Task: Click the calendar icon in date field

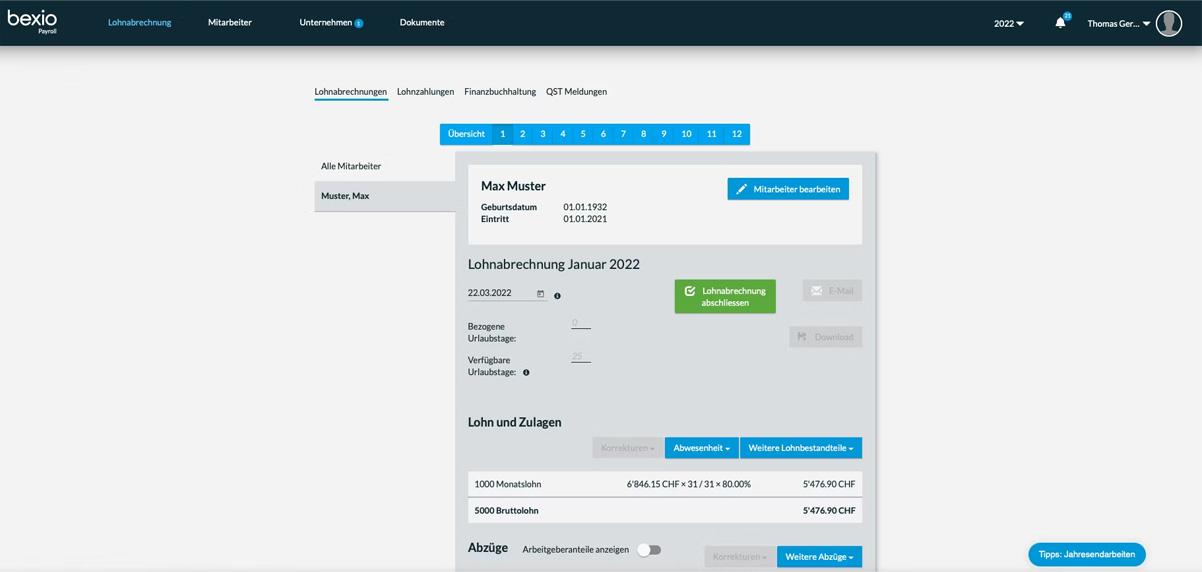Action: click(x=541, y=294)
